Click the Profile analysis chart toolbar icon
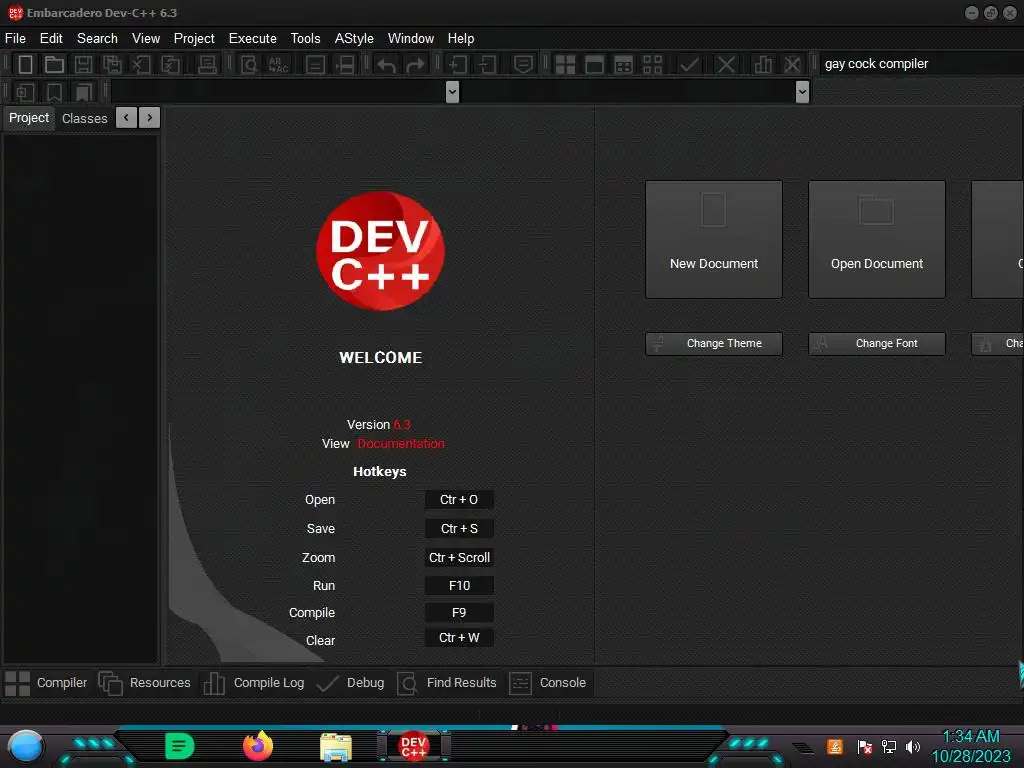 (763, 64)
